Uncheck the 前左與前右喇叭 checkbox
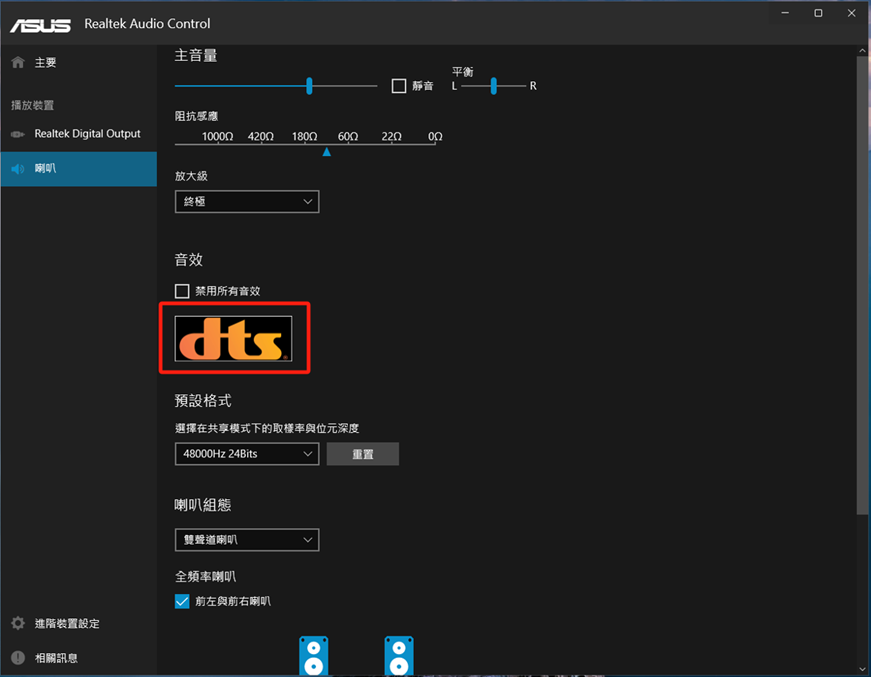Viewport: 871px width, 677px height. (182, 601)
